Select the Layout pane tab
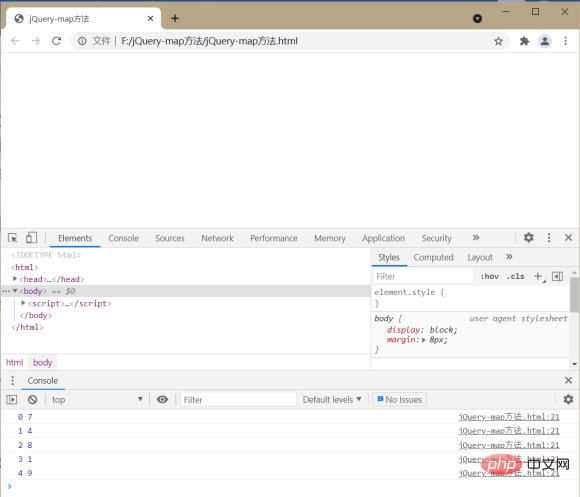 480,257
